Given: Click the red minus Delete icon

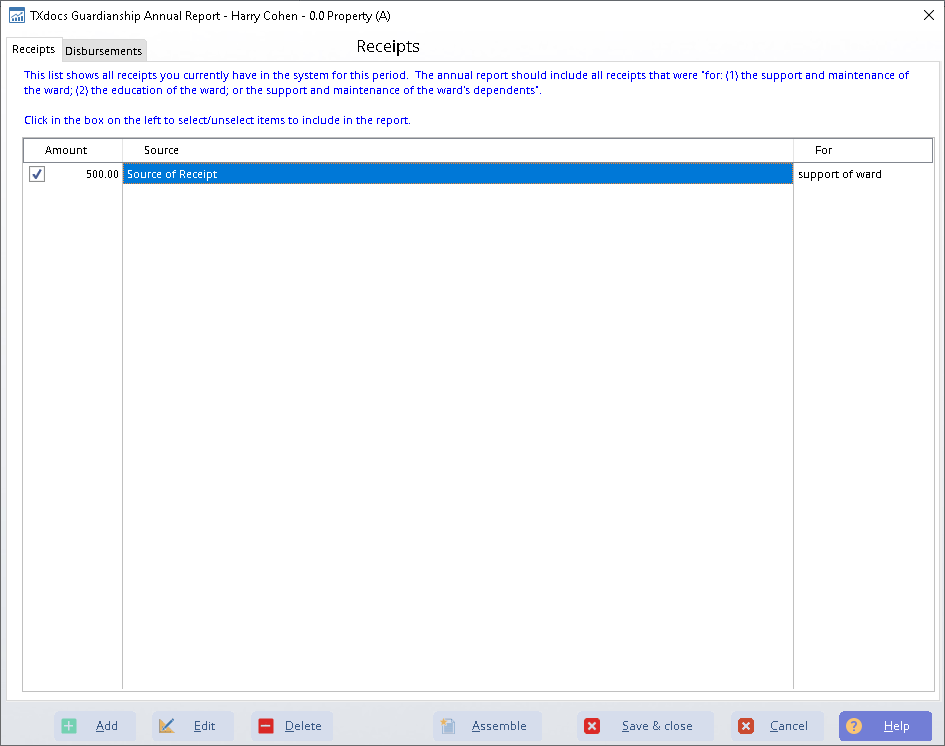Looking at the screenshot, I should pyautogui.click(x=266, y=726).
